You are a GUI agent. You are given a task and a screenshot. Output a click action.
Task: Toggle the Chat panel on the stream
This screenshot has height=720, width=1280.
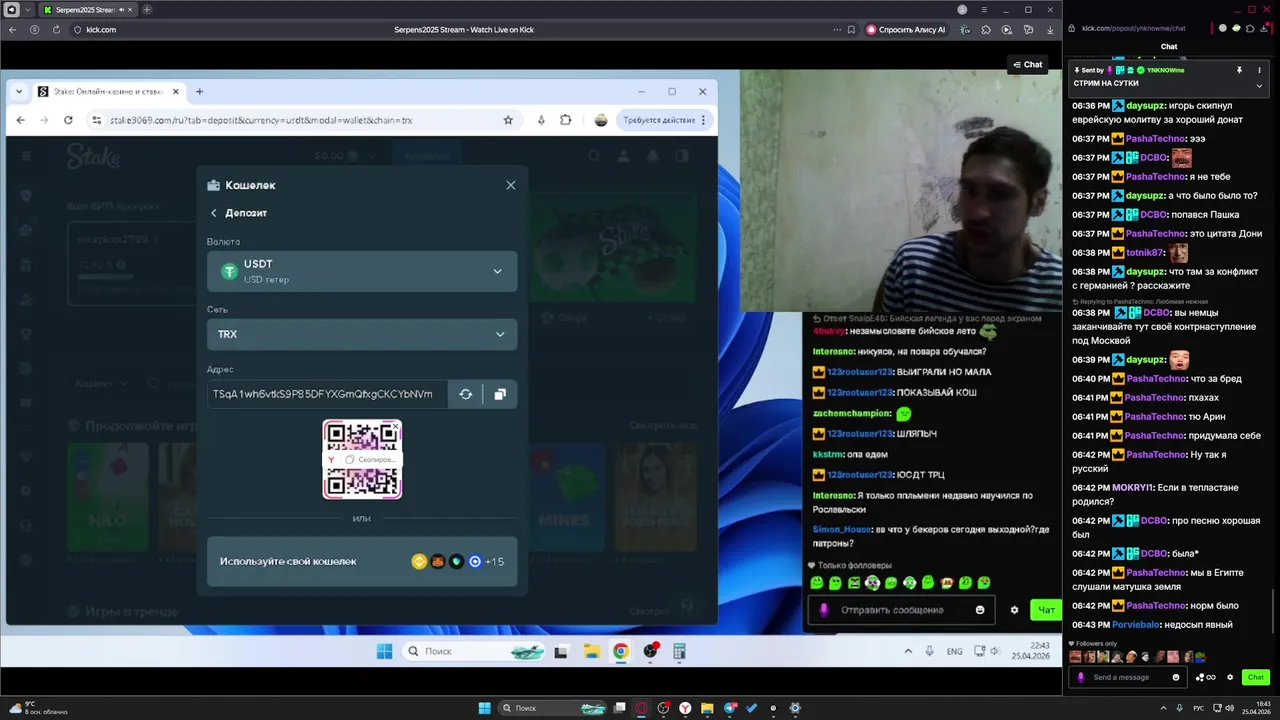tap(1028, 64)
